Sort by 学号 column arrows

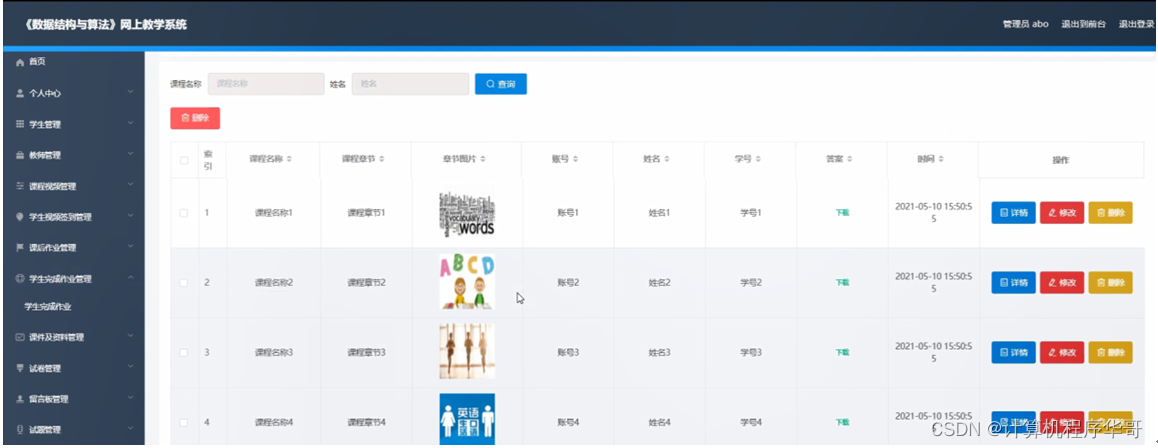click(x=758, y=159)
